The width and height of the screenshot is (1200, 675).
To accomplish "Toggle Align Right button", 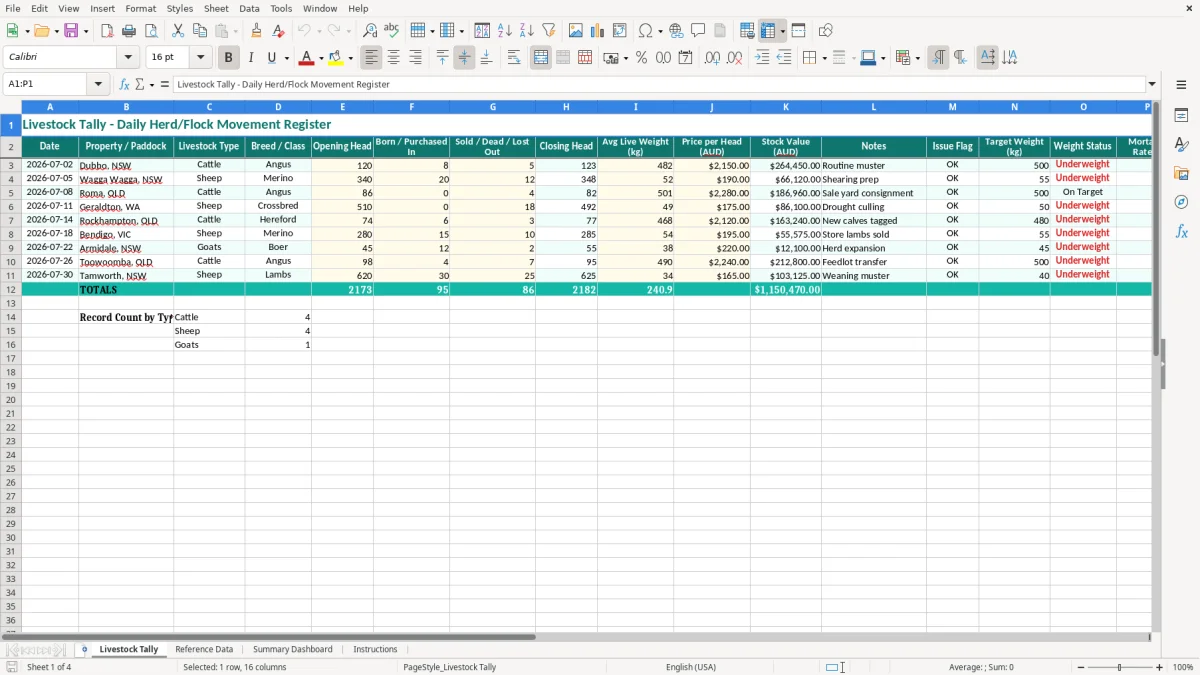I will pos(416,58).
